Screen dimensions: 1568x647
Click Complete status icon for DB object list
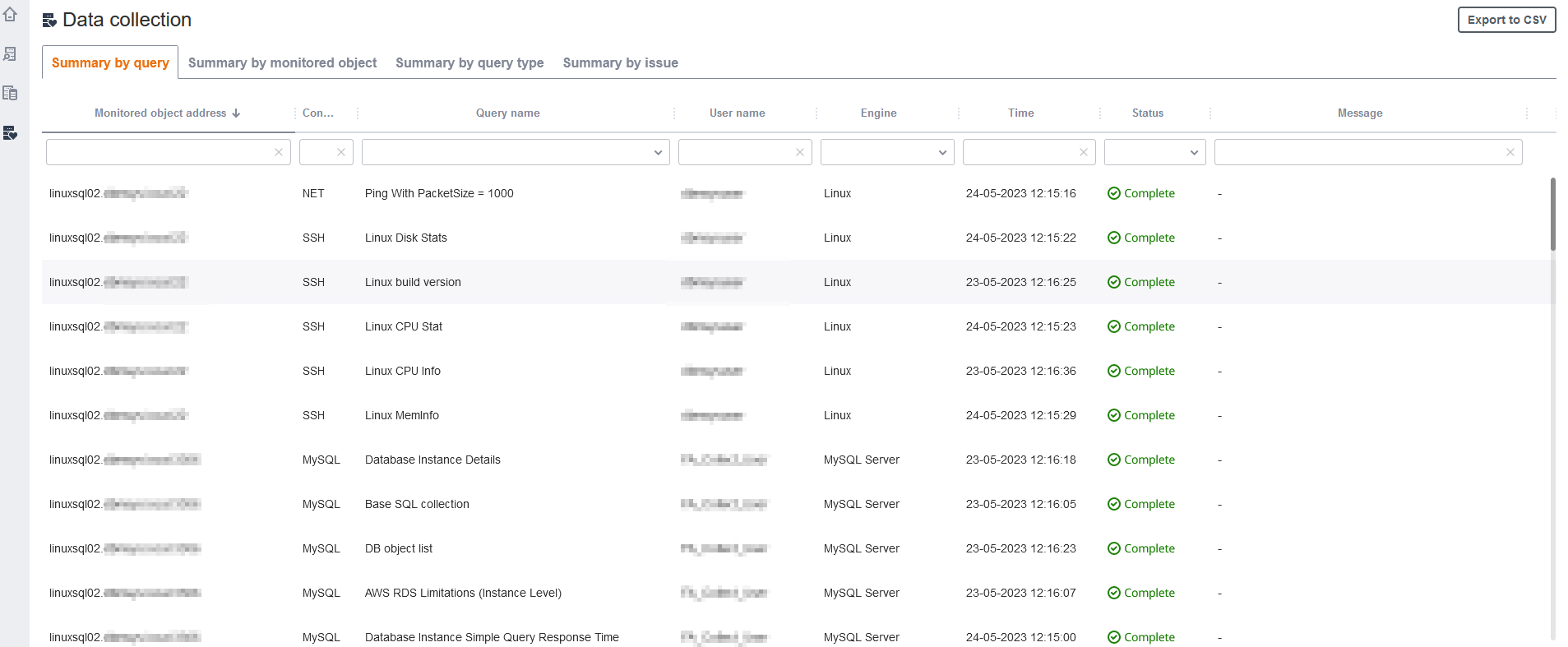tap(1114, 548)
